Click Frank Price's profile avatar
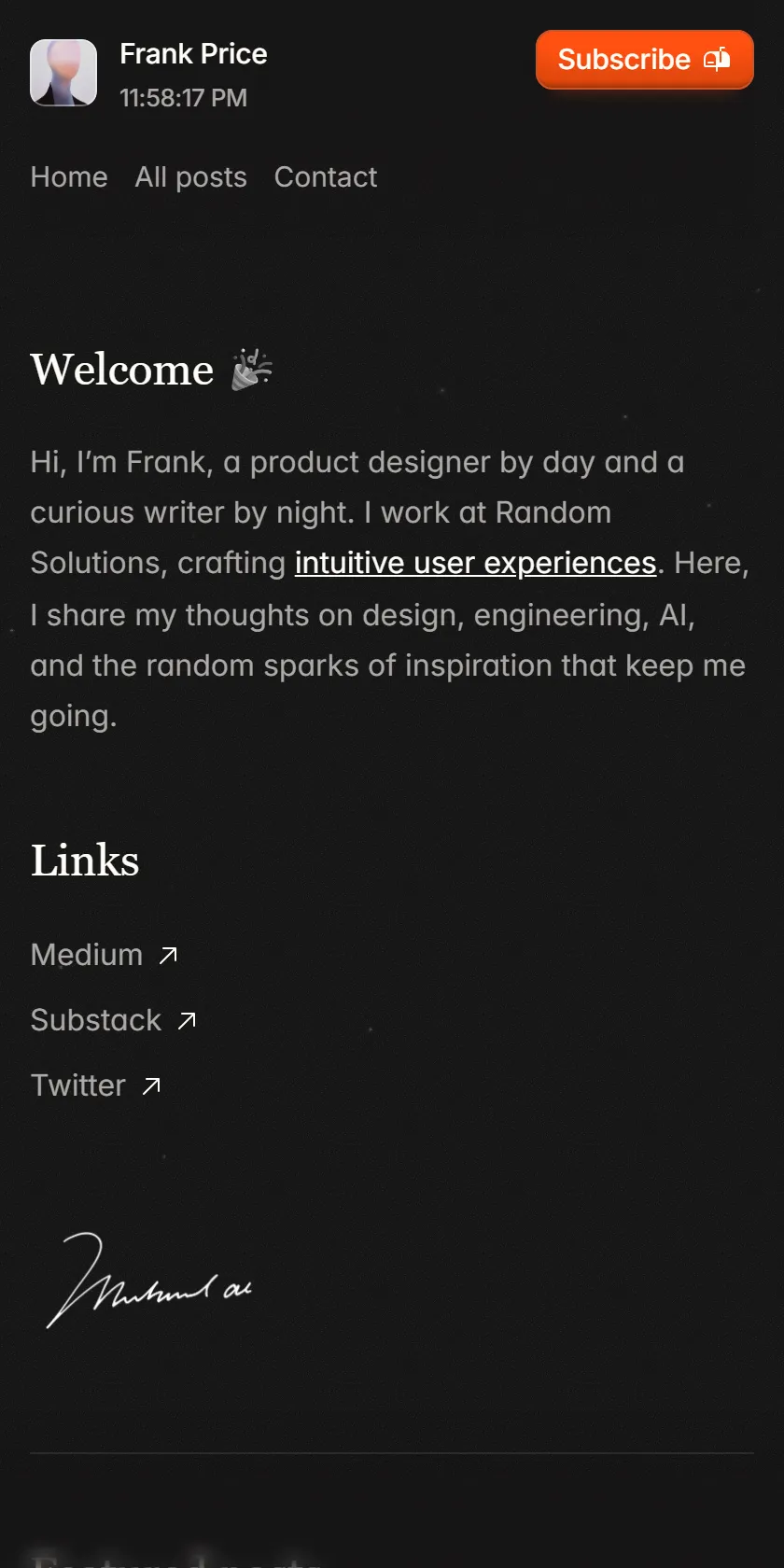Viewport: 784px width, 1568px height. click(x=63, y=73)
